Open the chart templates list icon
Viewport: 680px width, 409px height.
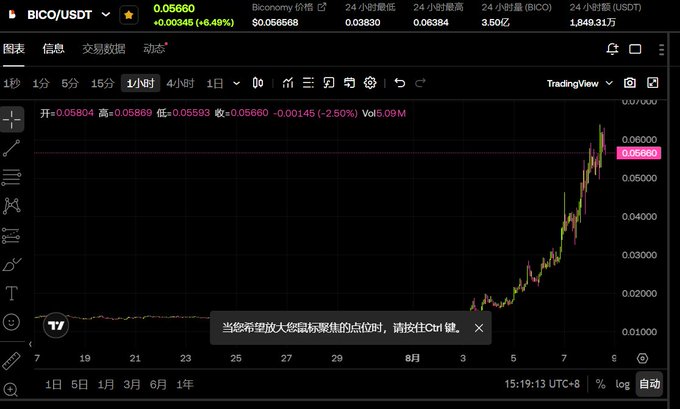(308, 82)
